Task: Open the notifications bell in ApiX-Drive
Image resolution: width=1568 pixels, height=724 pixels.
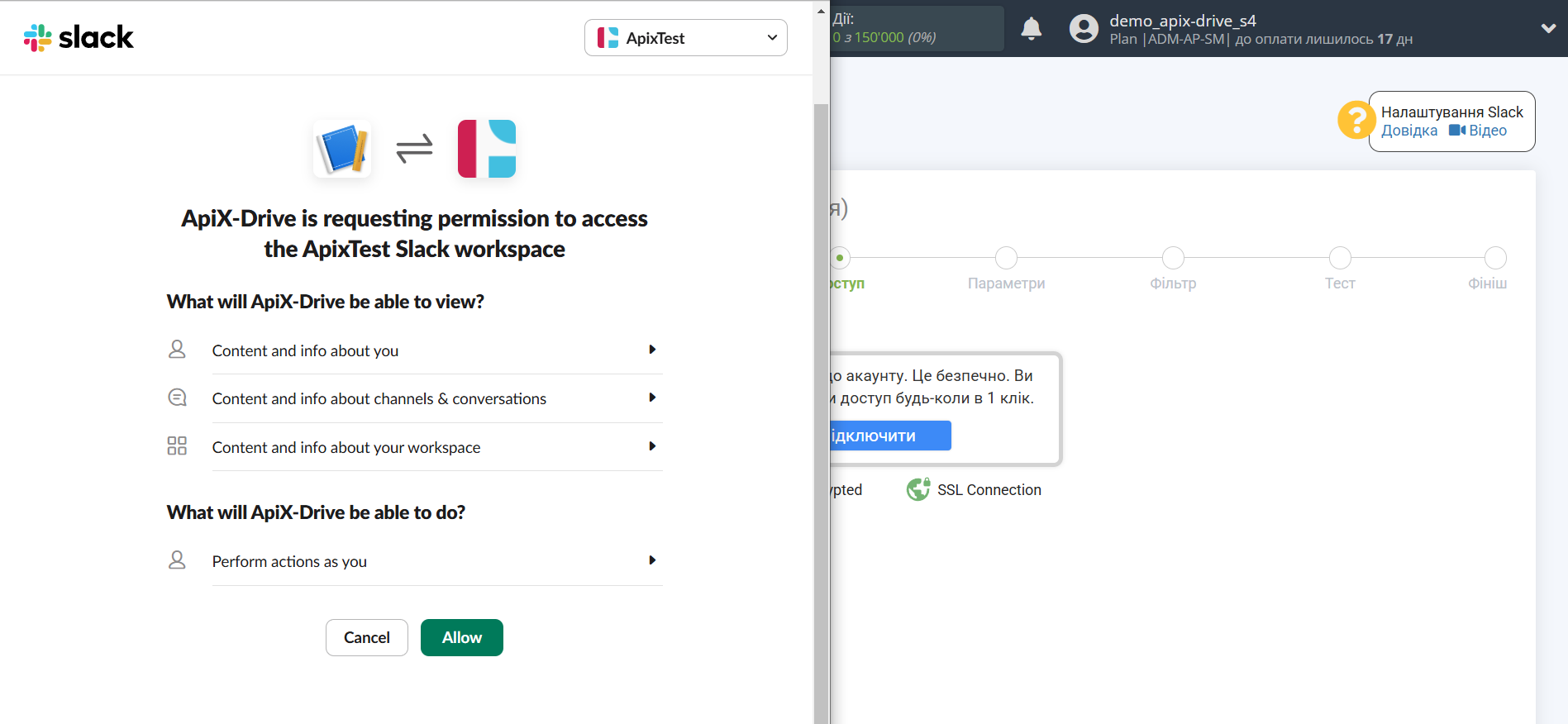Action: (x=1031, y=29)
